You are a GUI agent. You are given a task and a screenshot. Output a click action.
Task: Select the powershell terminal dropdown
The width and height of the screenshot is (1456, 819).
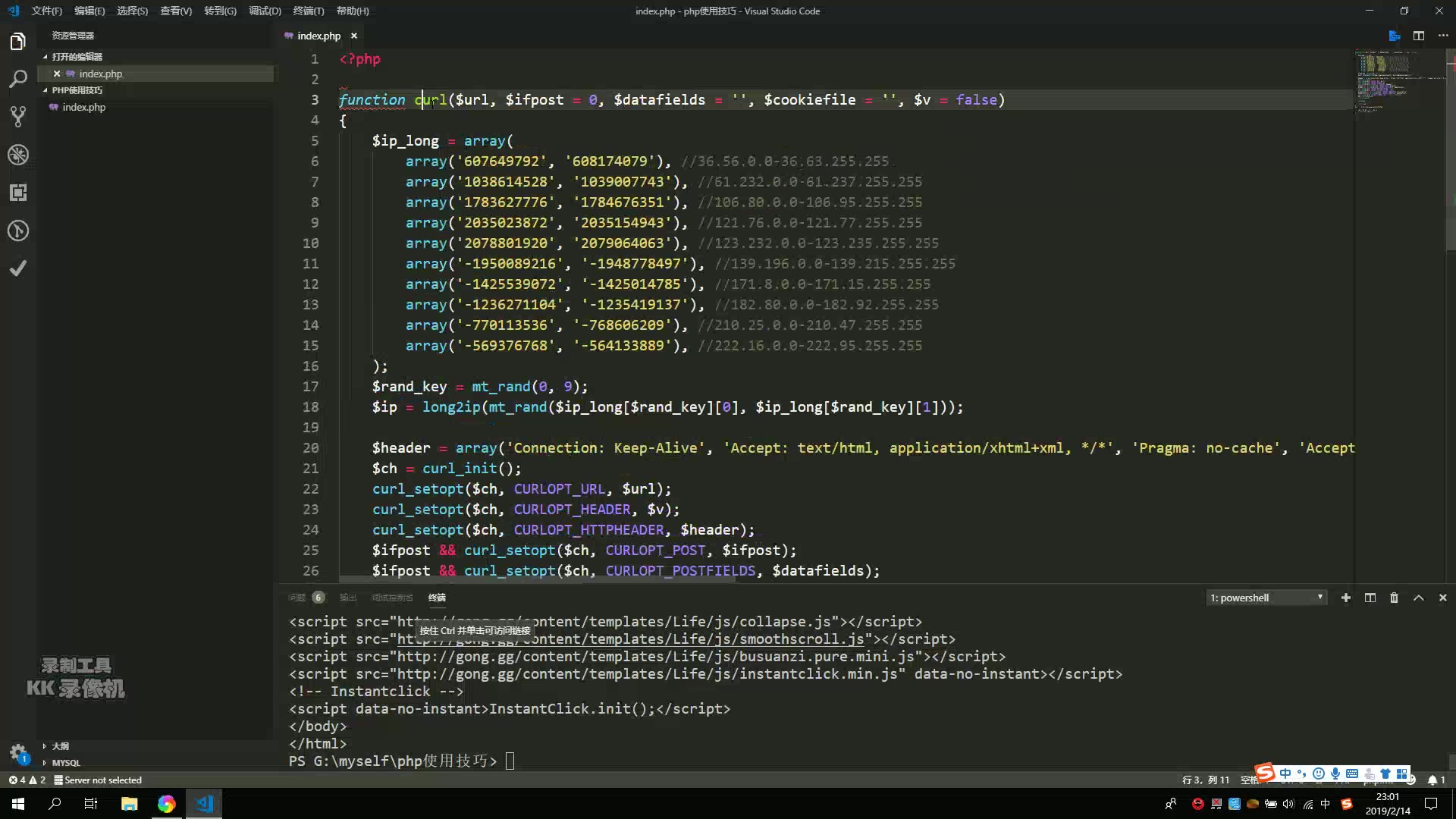coord(1266,598)
